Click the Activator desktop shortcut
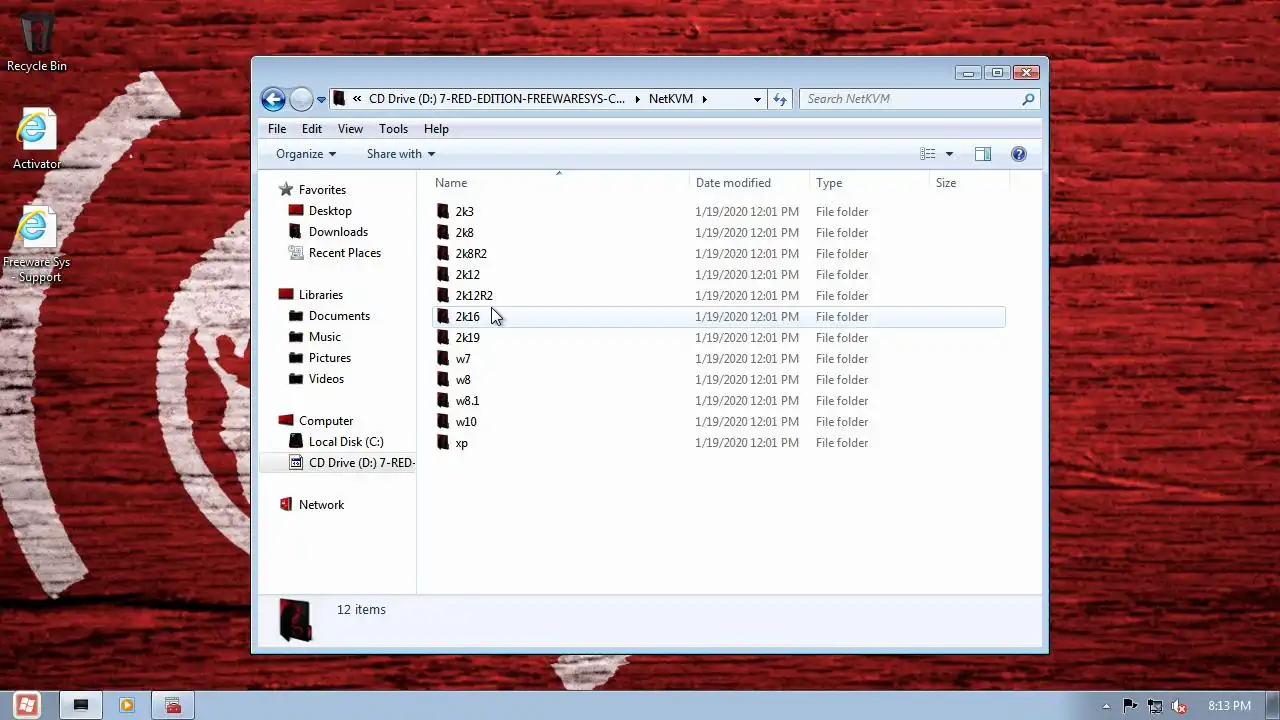The width and height of the screenshot is (1280, 720). point(37,139)
